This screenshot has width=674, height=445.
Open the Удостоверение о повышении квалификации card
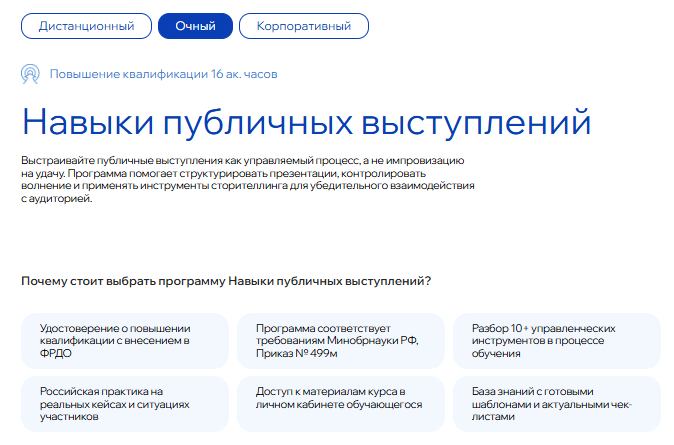(125, 340)
